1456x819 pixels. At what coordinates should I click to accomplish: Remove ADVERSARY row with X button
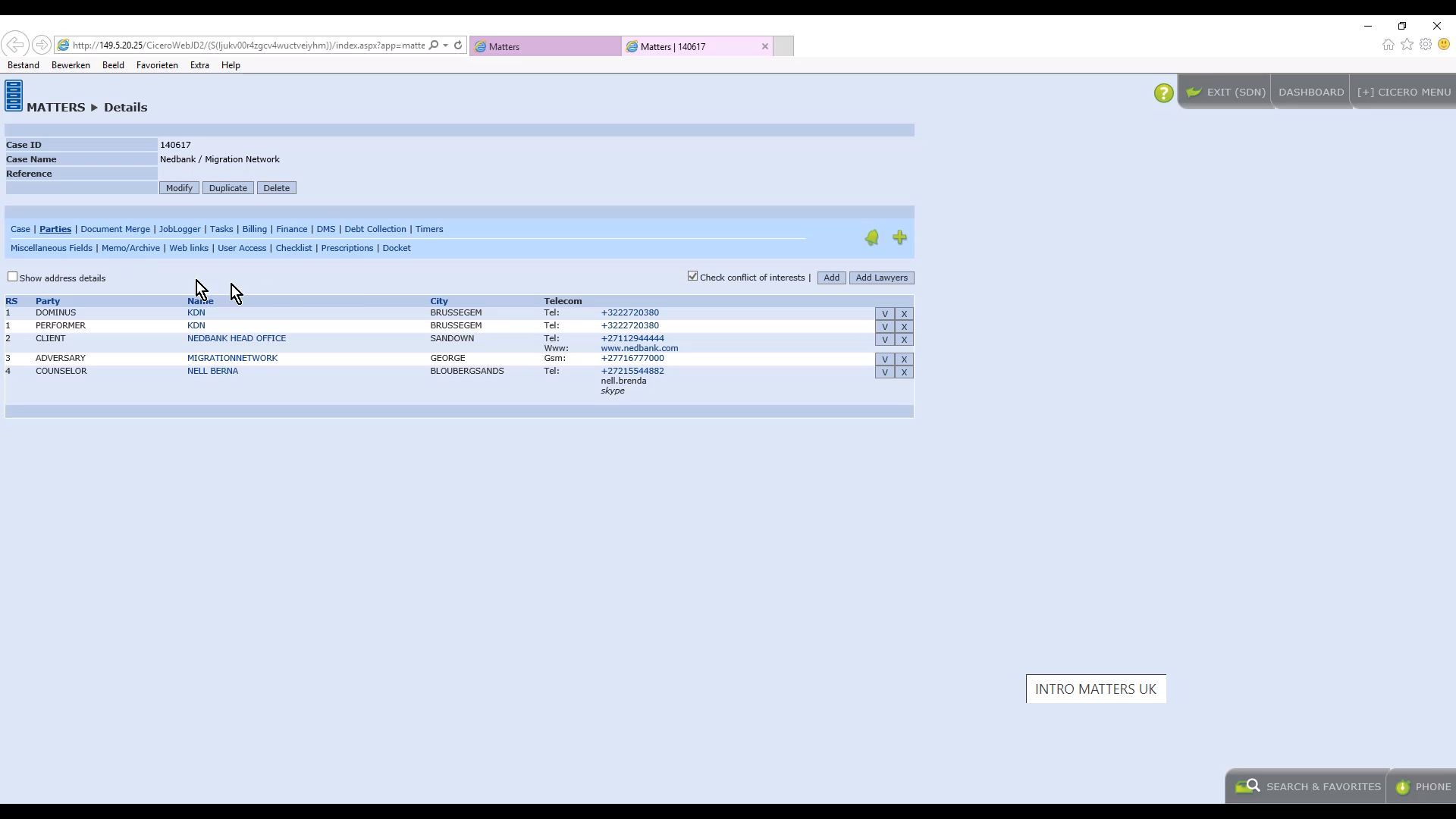904,359
